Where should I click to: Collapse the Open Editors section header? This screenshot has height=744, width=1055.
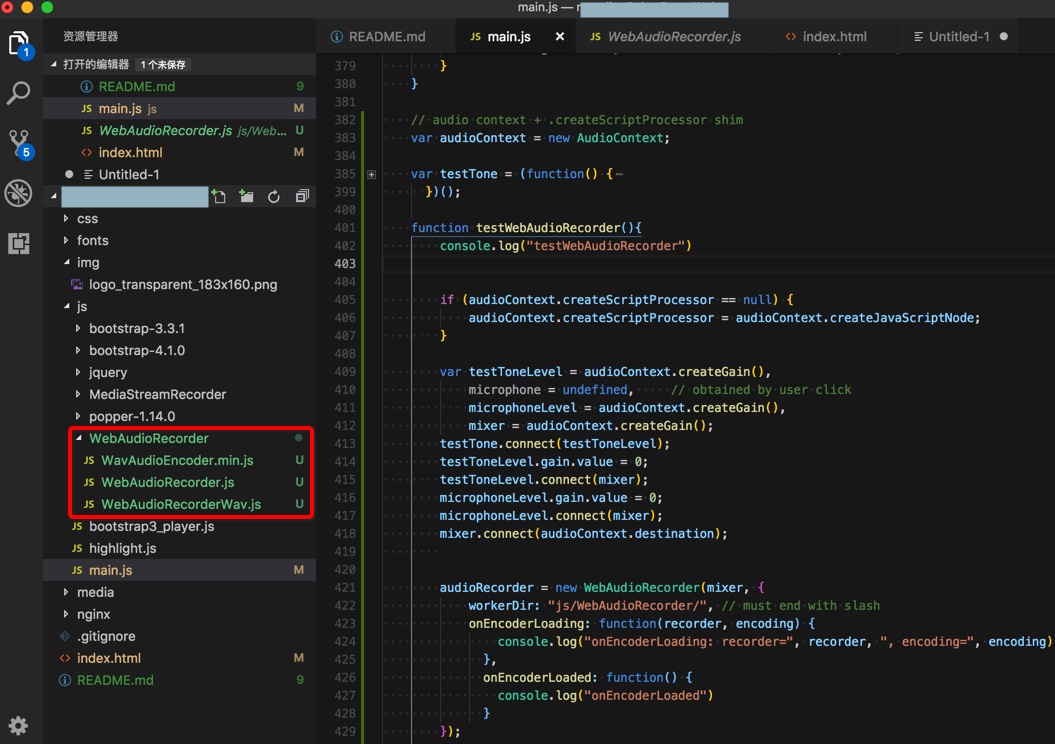95,64
